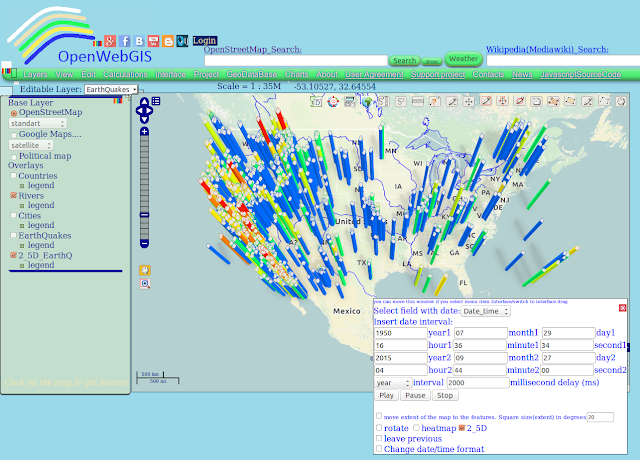Screen dimensions: 640x460
Task: Open the YouTube social icon
Action: [x=153, y=41]
